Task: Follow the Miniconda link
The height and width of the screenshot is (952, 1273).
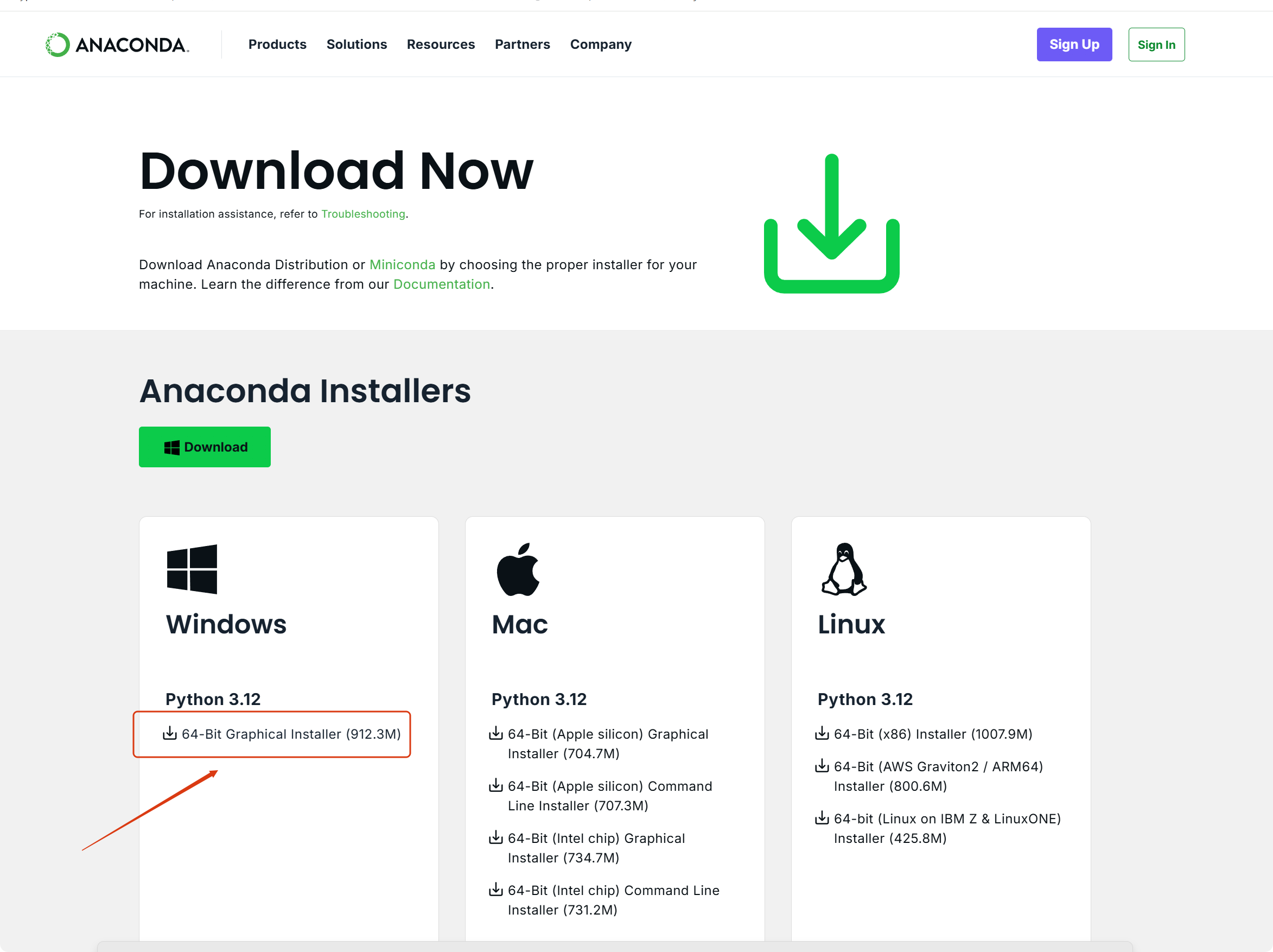Action: click(402, 265)
